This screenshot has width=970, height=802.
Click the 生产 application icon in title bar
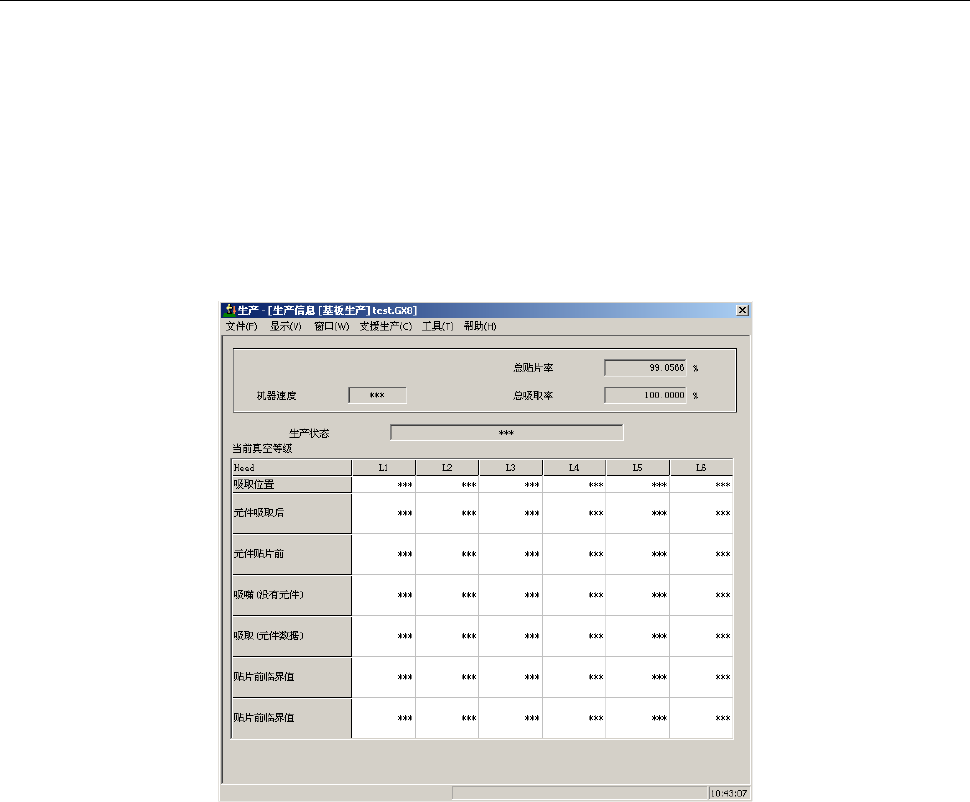[230, 310]
